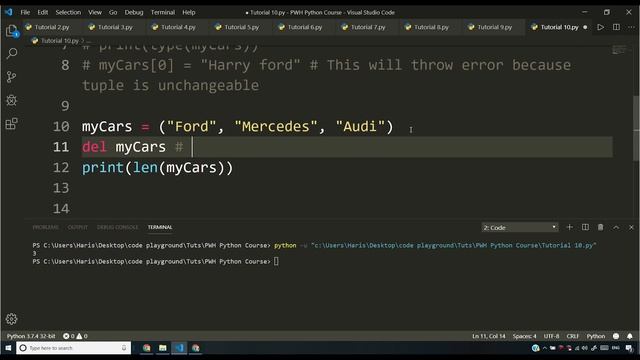Open notifications bell in status bar

(629, 336)
